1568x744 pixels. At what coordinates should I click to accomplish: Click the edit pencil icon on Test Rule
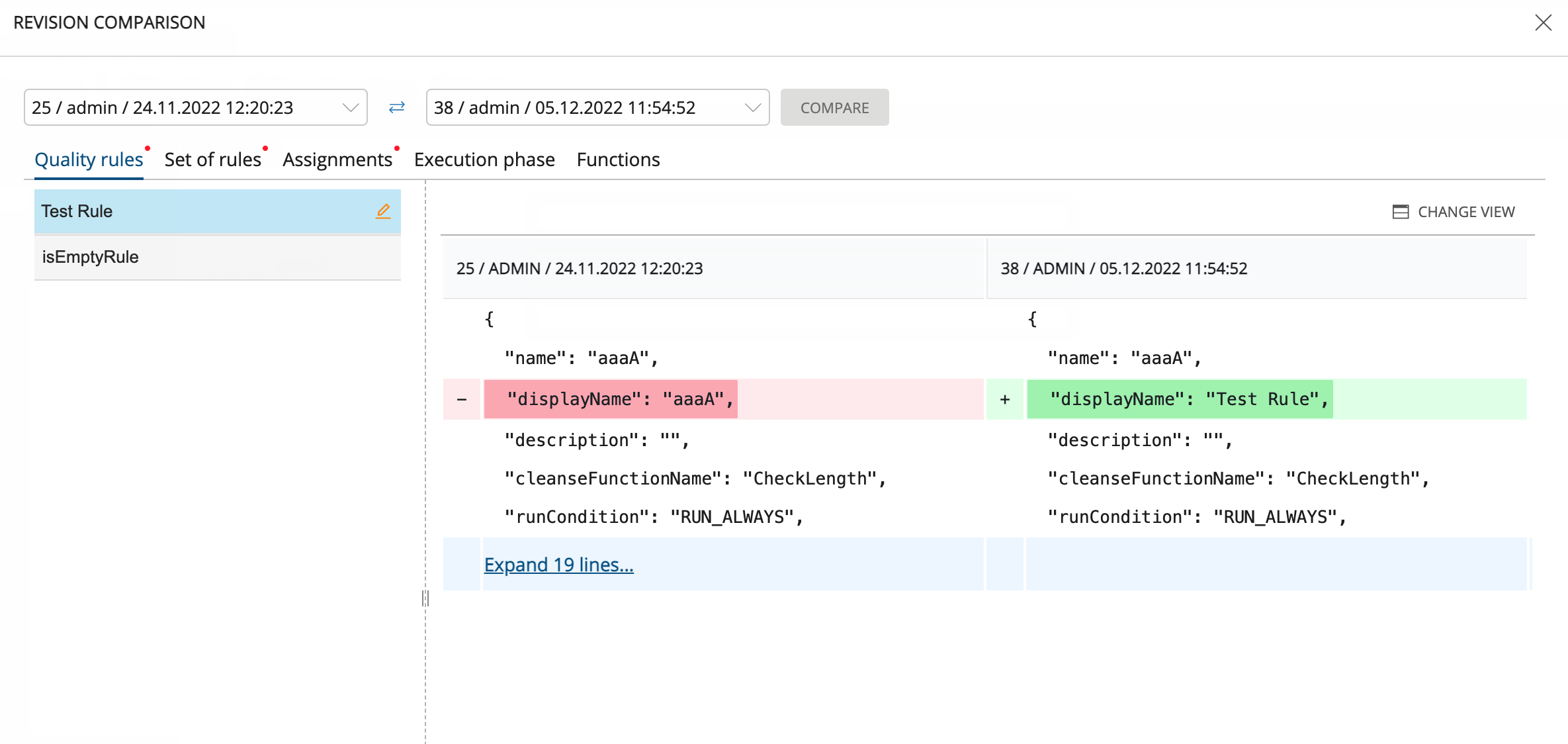[x=383, y=211]
